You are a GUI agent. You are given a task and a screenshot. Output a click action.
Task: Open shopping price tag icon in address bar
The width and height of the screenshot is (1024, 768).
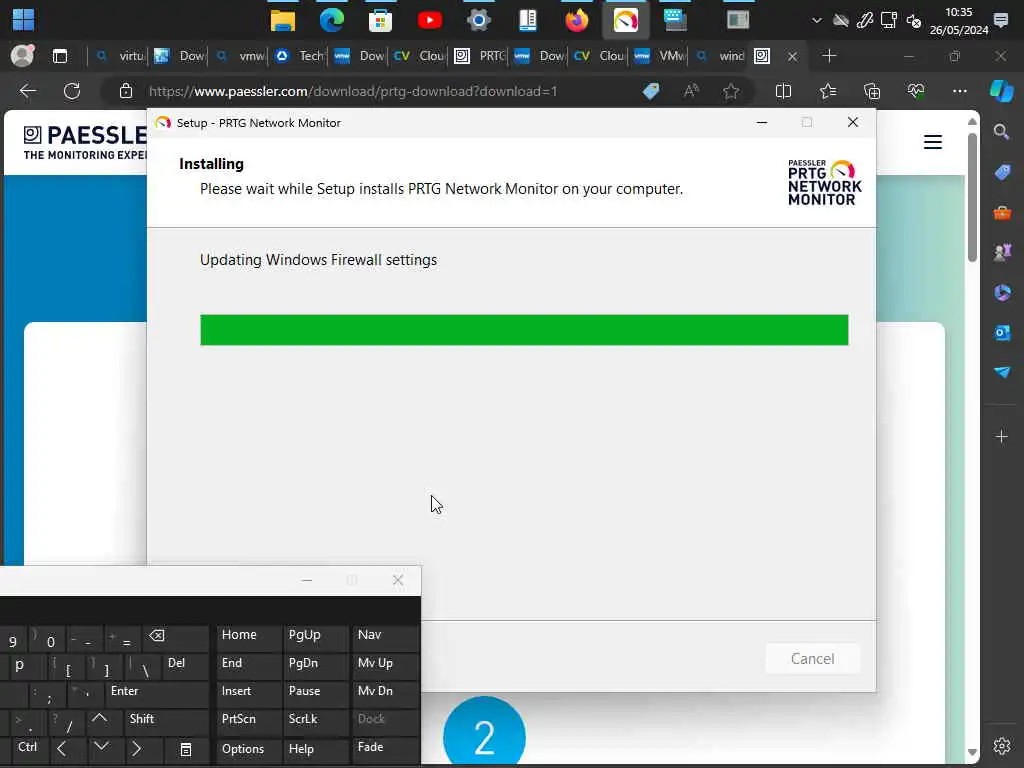(650, 91)
